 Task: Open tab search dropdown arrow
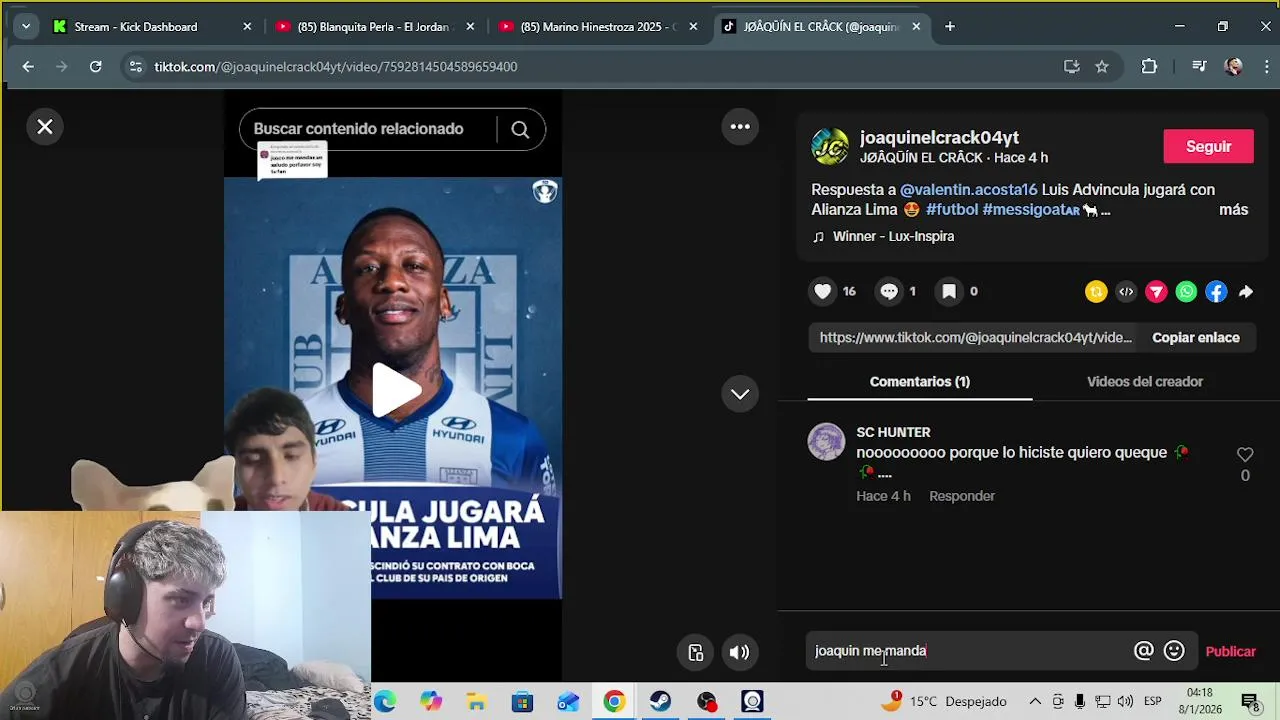click(26, 27)
